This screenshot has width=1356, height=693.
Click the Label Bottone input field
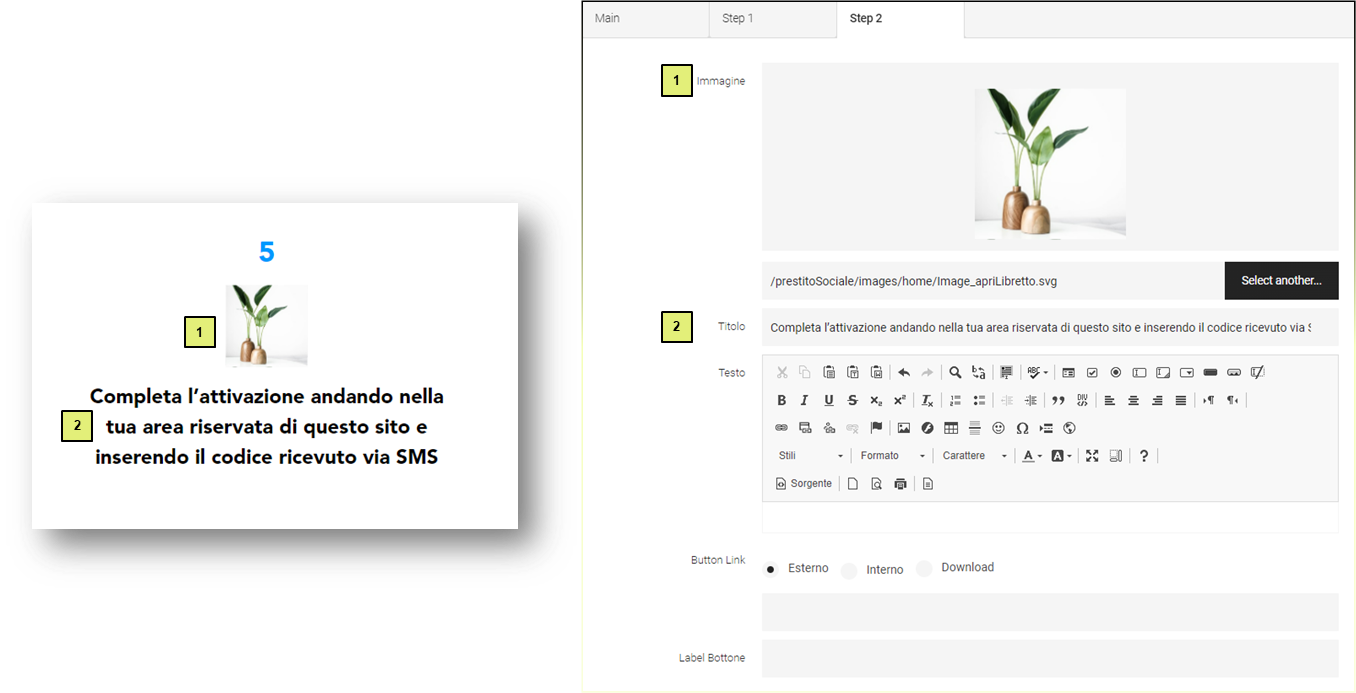(x=1050, y=658)
